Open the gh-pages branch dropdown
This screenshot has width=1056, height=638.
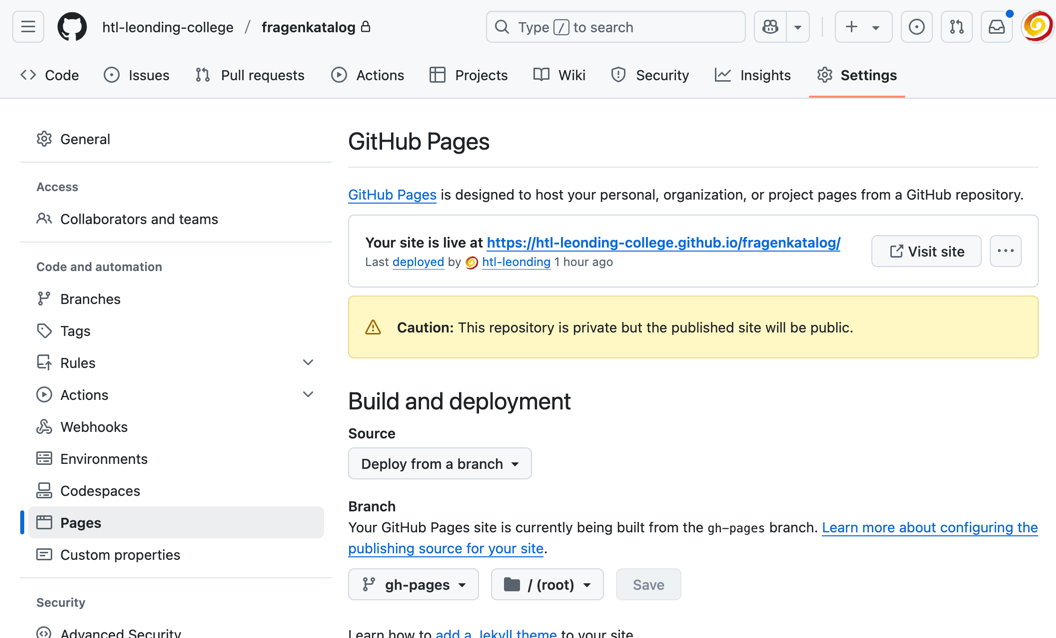pos(413,585)
